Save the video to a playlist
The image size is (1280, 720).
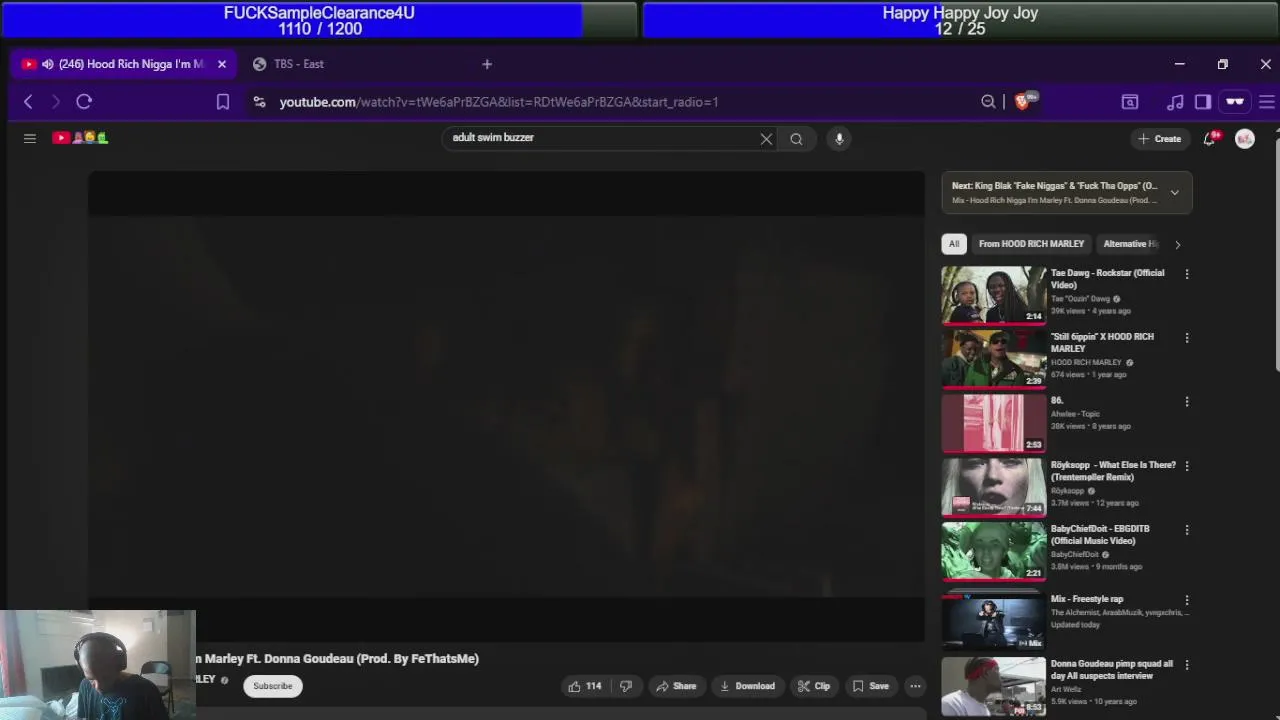[870, 686]
